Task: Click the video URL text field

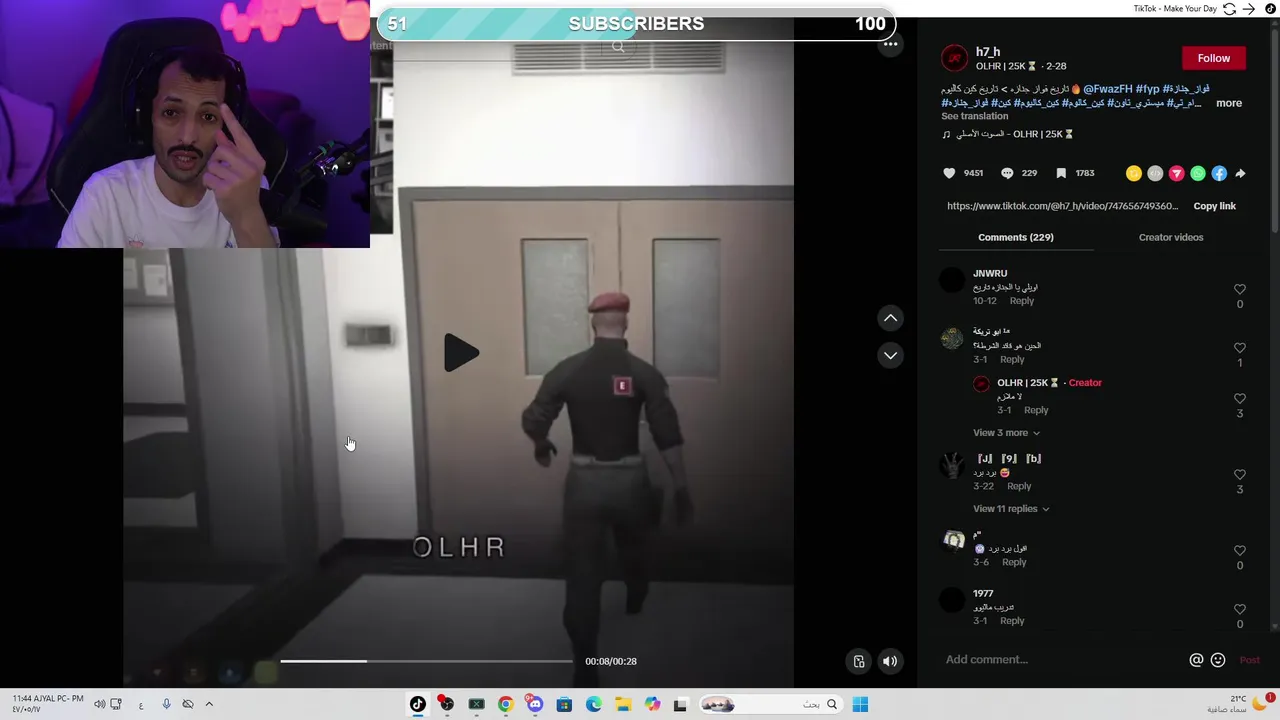Action: point(1062,206)
